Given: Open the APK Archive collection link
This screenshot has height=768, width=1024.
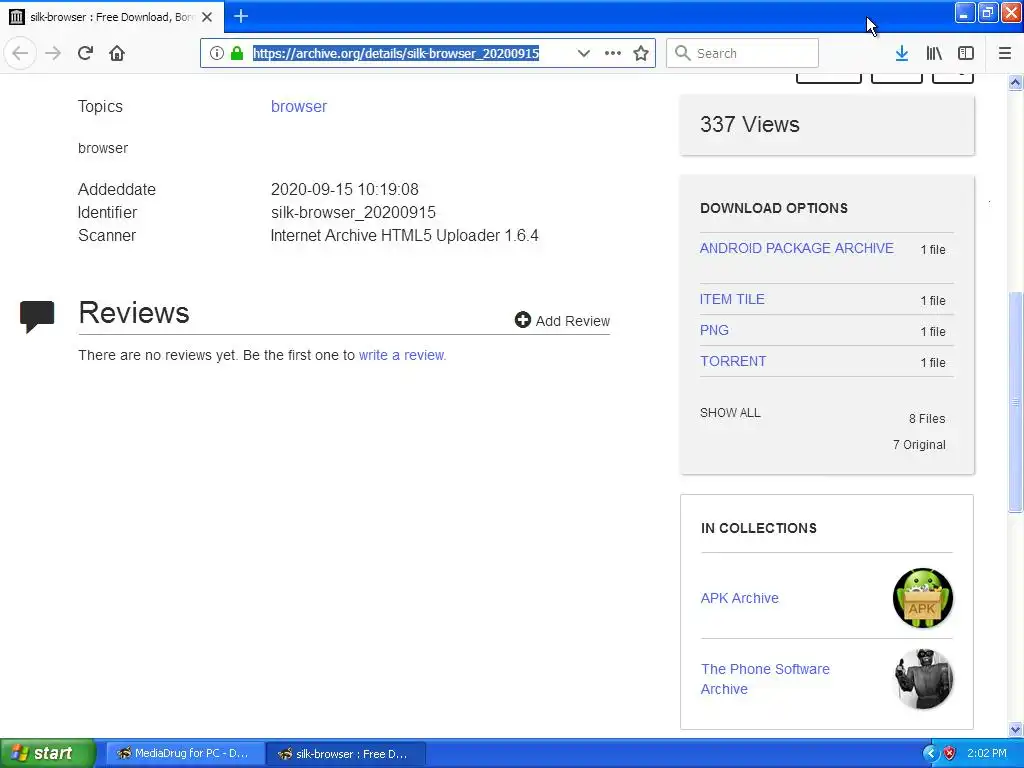Looking at the screenshot, I should (740, 598).
